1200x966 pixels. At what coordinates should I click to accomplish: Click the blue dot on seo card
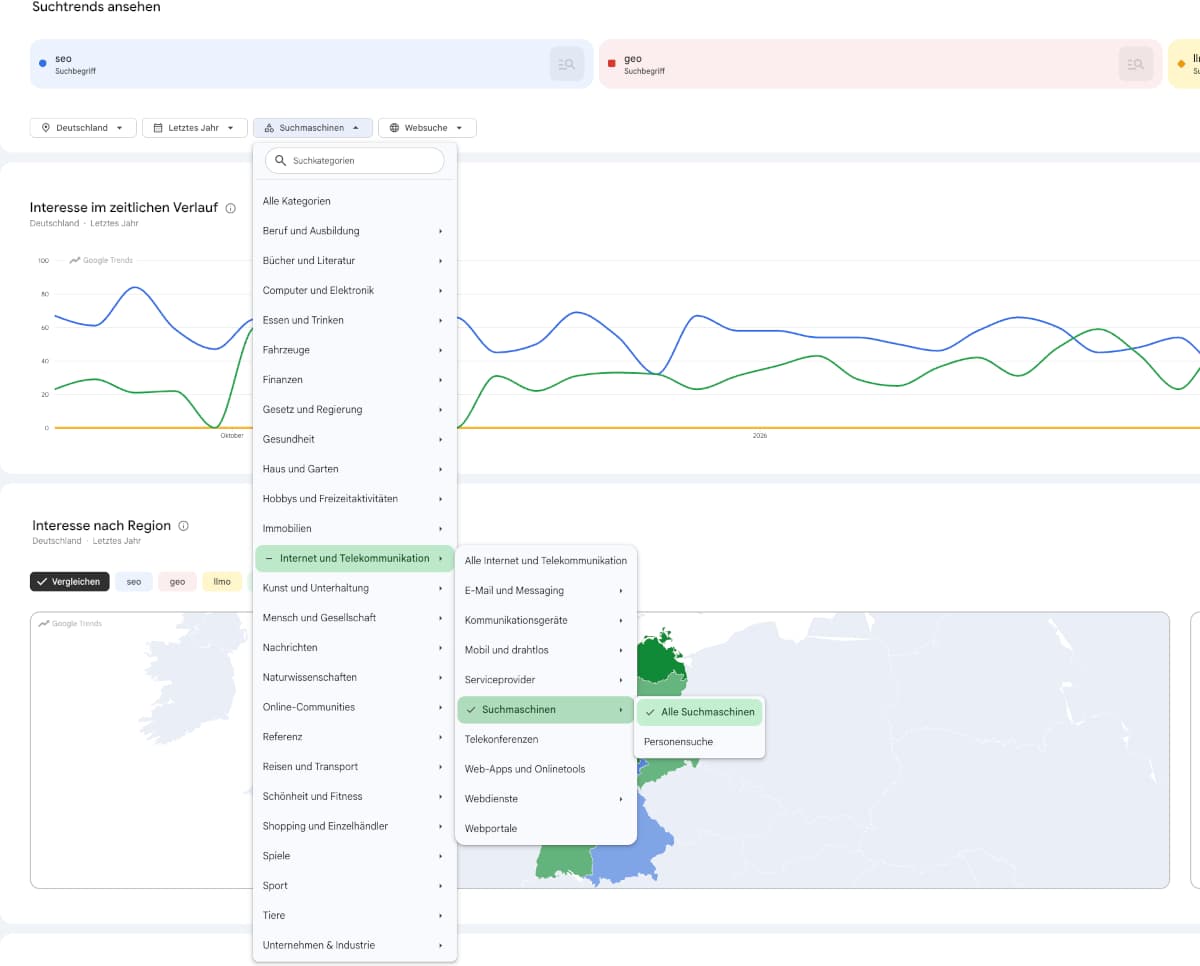coord(42,63)
